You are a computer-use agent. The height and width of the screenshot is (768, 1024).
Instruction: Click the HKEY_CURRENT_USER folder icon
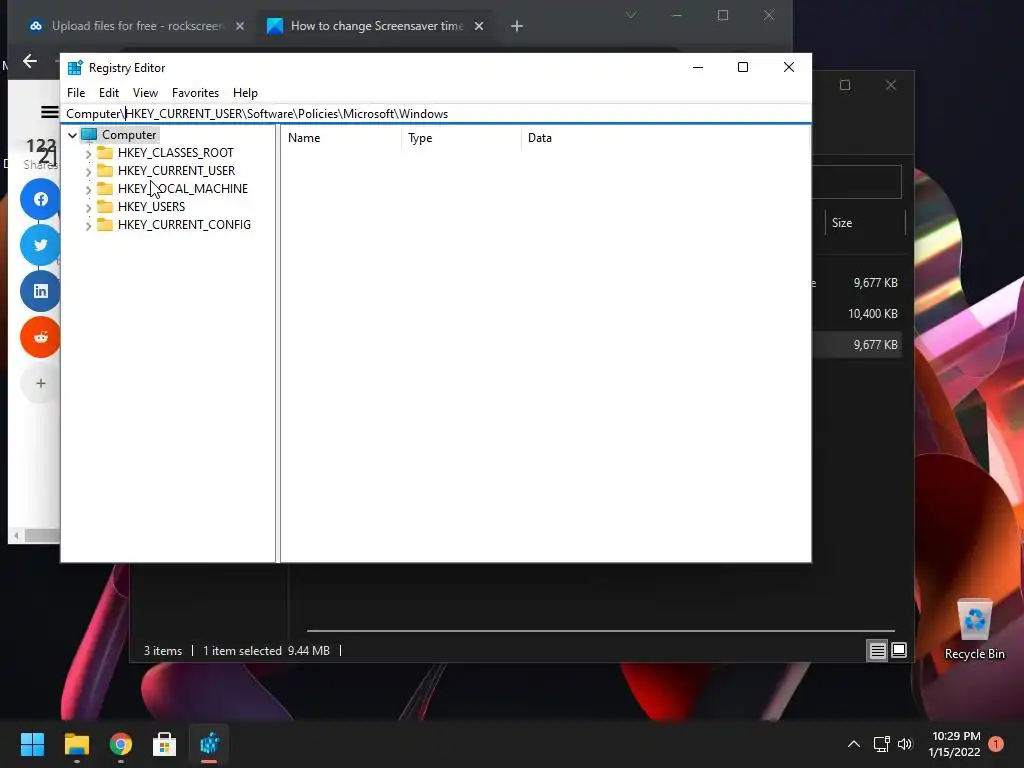point(104,170)
